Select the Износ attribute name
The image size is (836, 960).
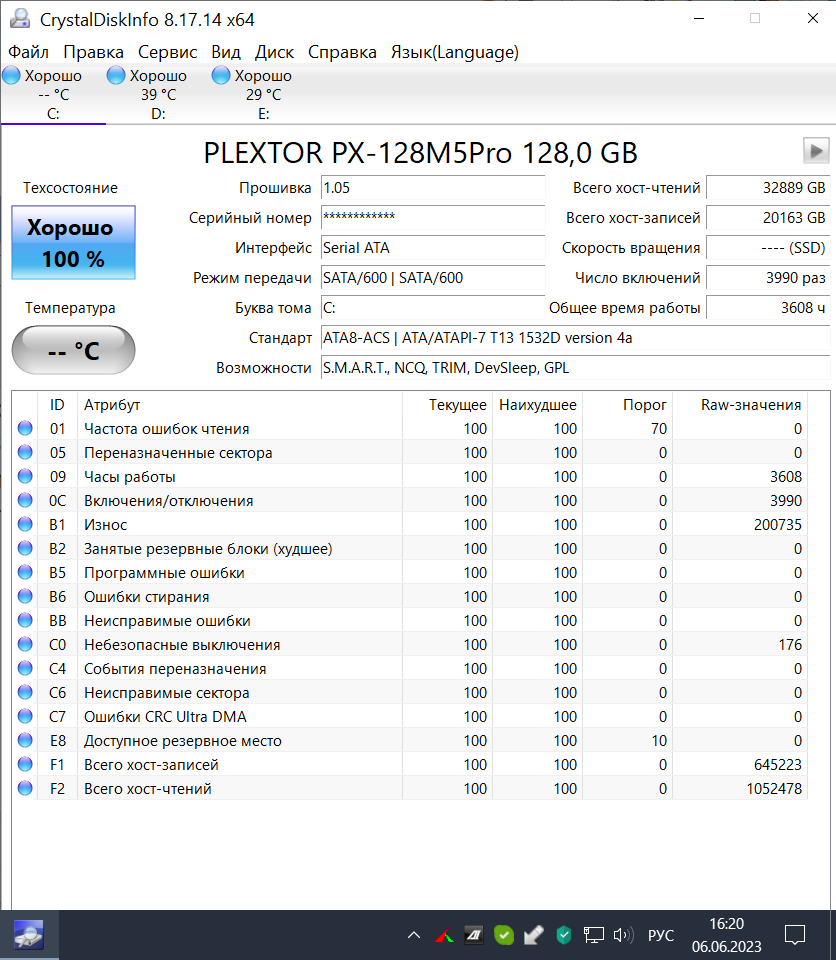(105, 525)
